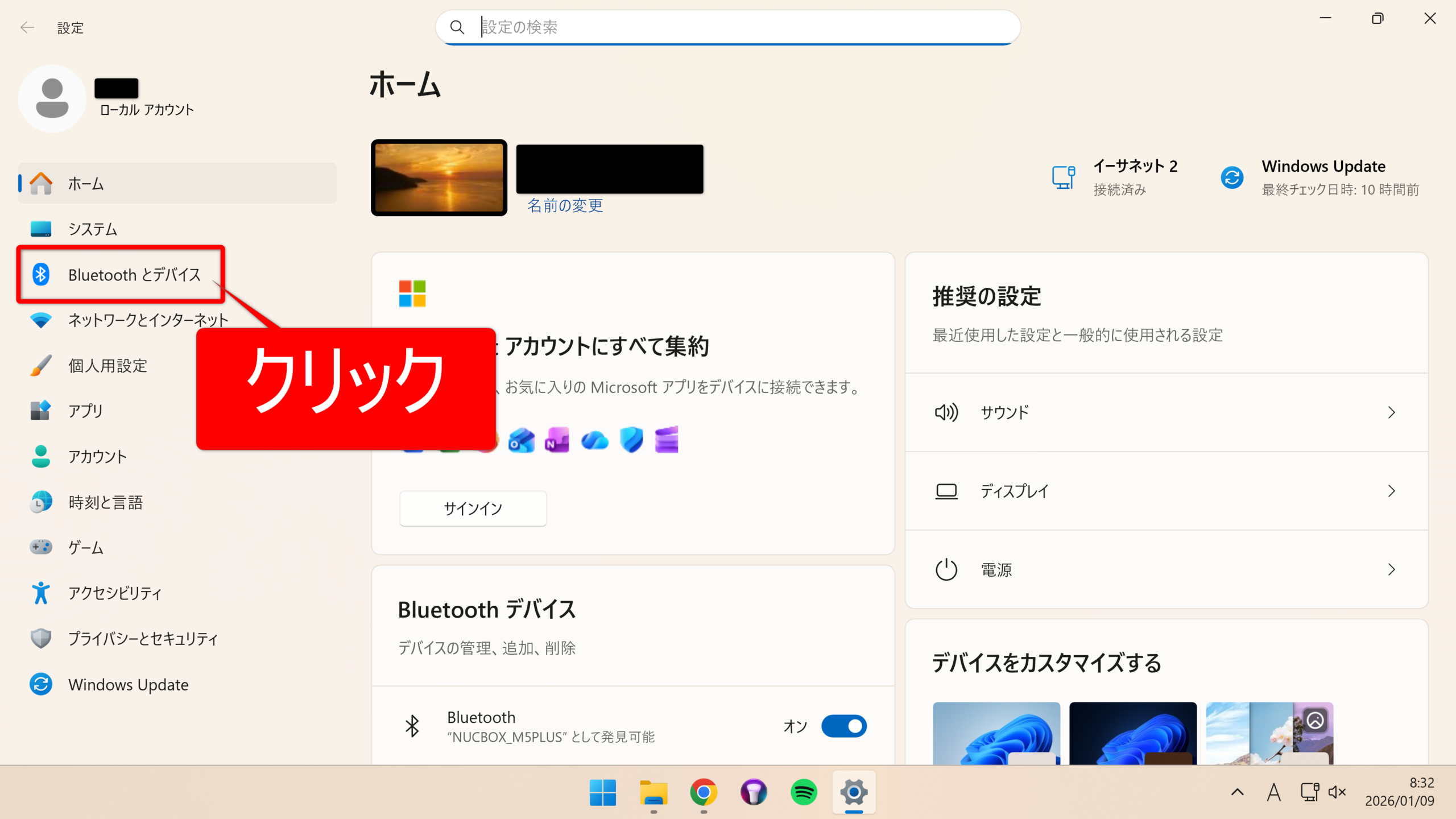Open the ゲーム controller icon

(40, 547)
